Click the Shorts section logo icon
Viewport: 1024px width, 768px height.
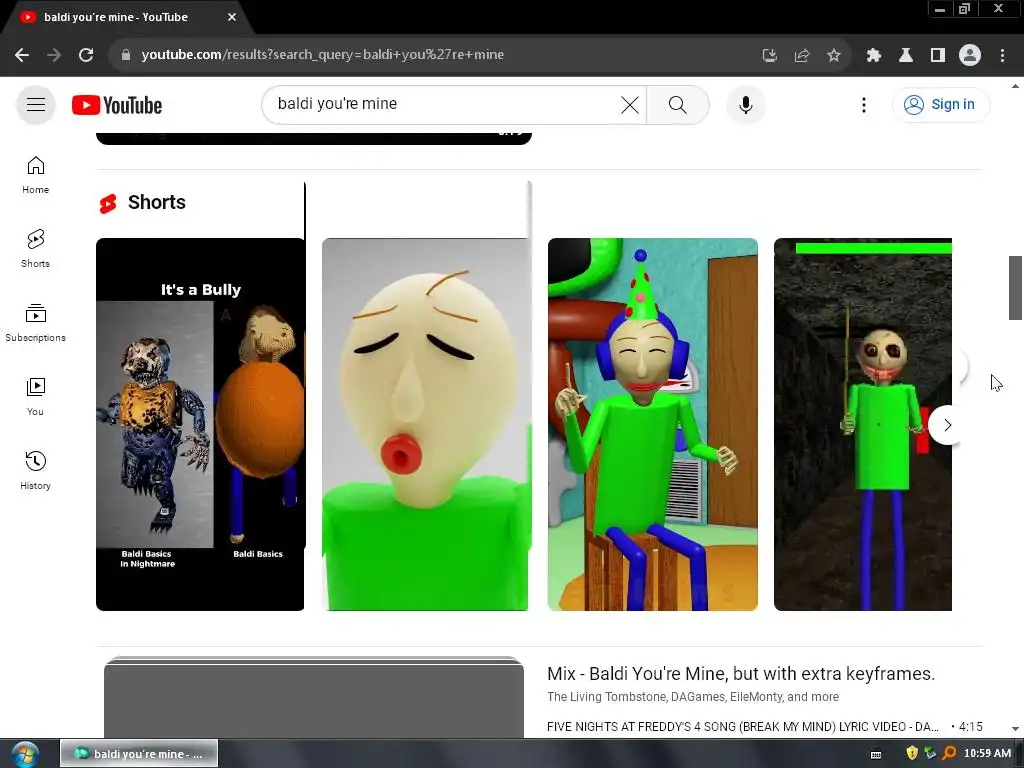pos(108,203)
